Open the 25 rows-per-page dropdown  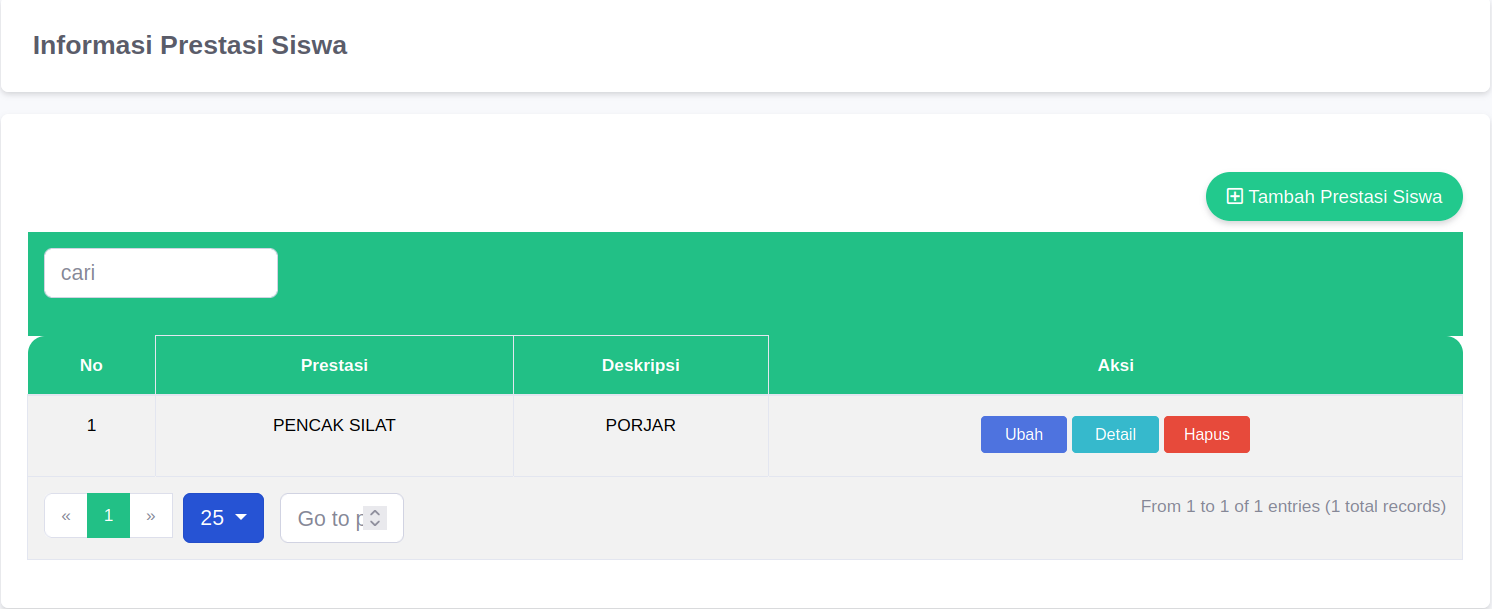point(223,518)
